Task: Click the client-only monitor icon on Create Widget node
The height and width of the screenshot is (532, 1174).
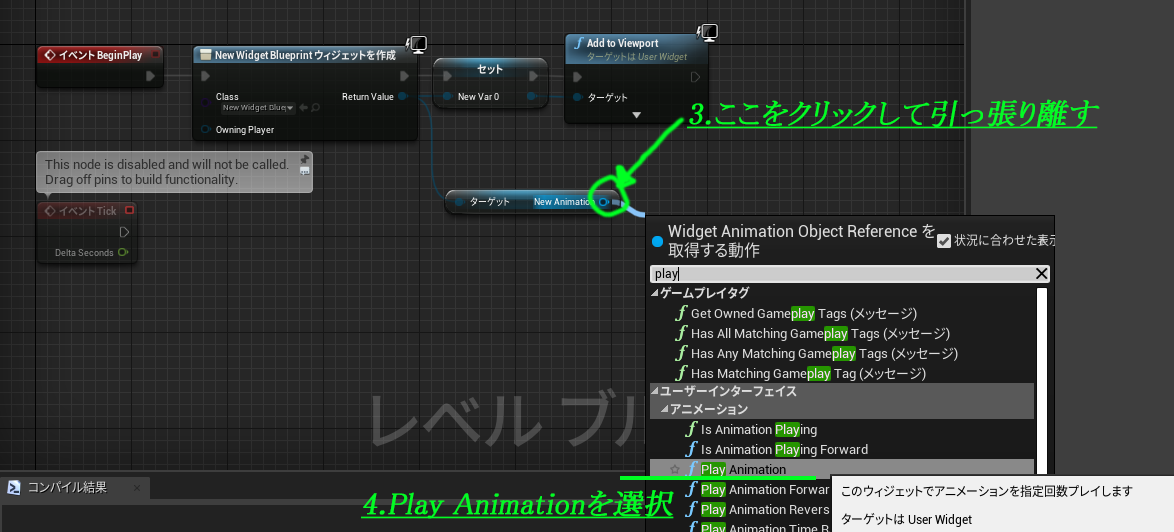Action: [417, 44]
